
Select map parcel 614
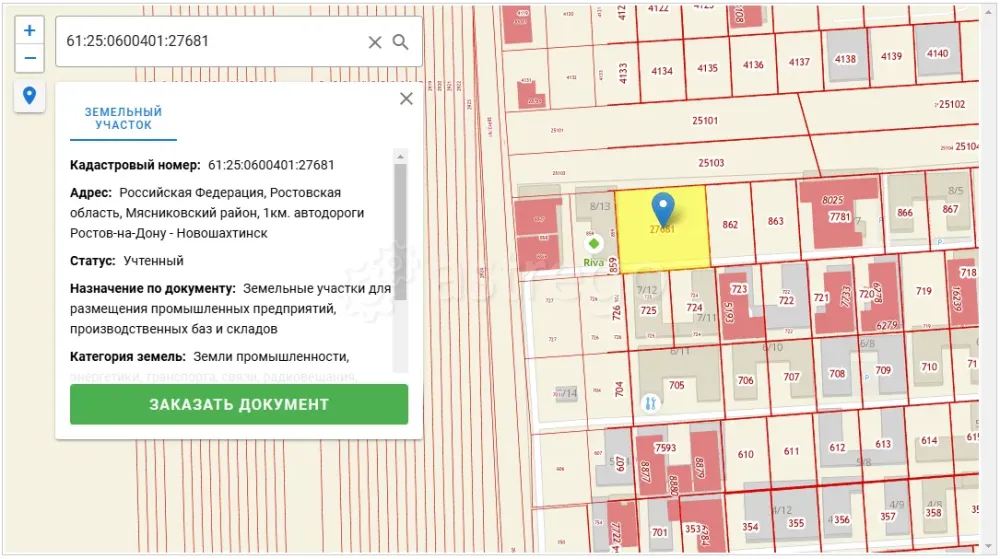929,440
